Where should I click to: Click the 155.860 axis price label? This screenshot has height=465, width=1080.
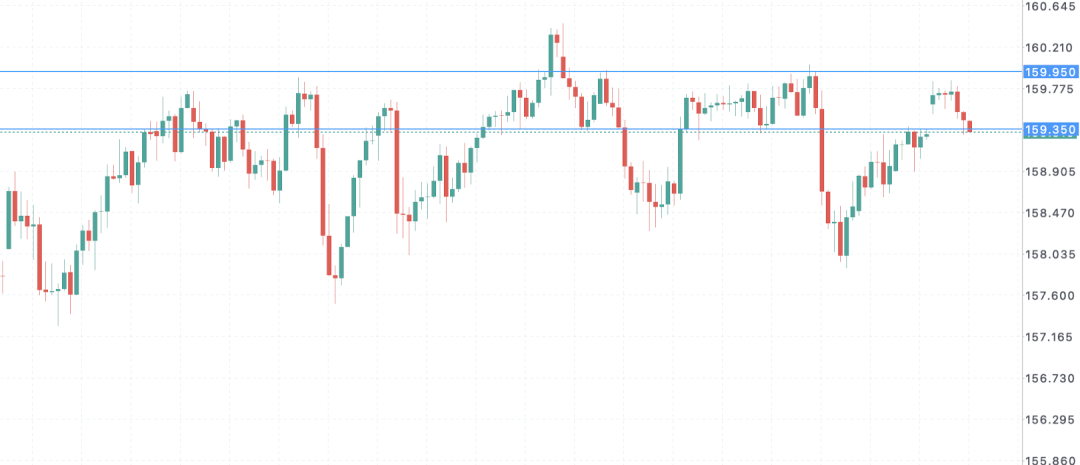tap(1050, 459)
